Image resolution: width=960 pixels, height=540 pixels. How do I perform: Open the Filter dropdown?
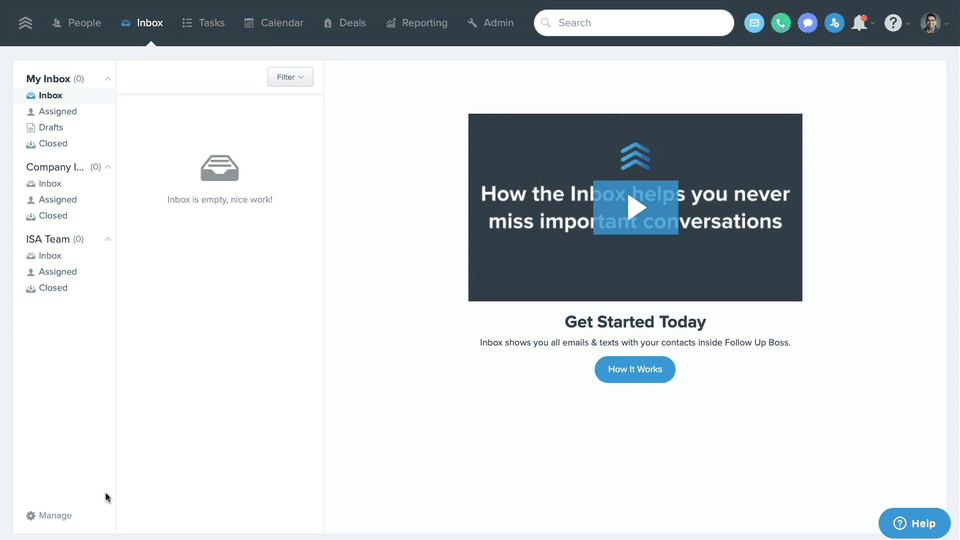[290, 77]
